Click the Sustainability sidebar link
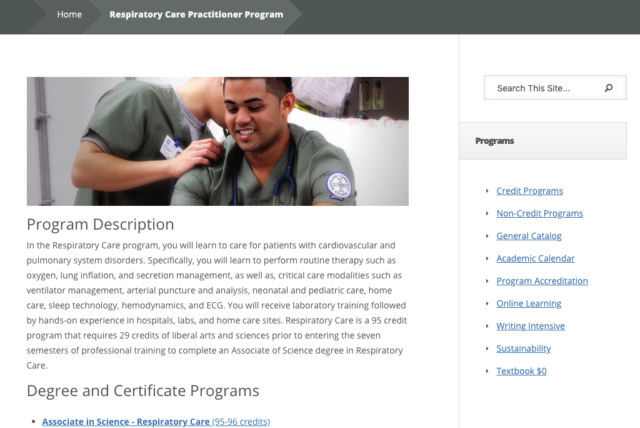 coord(523,348)
